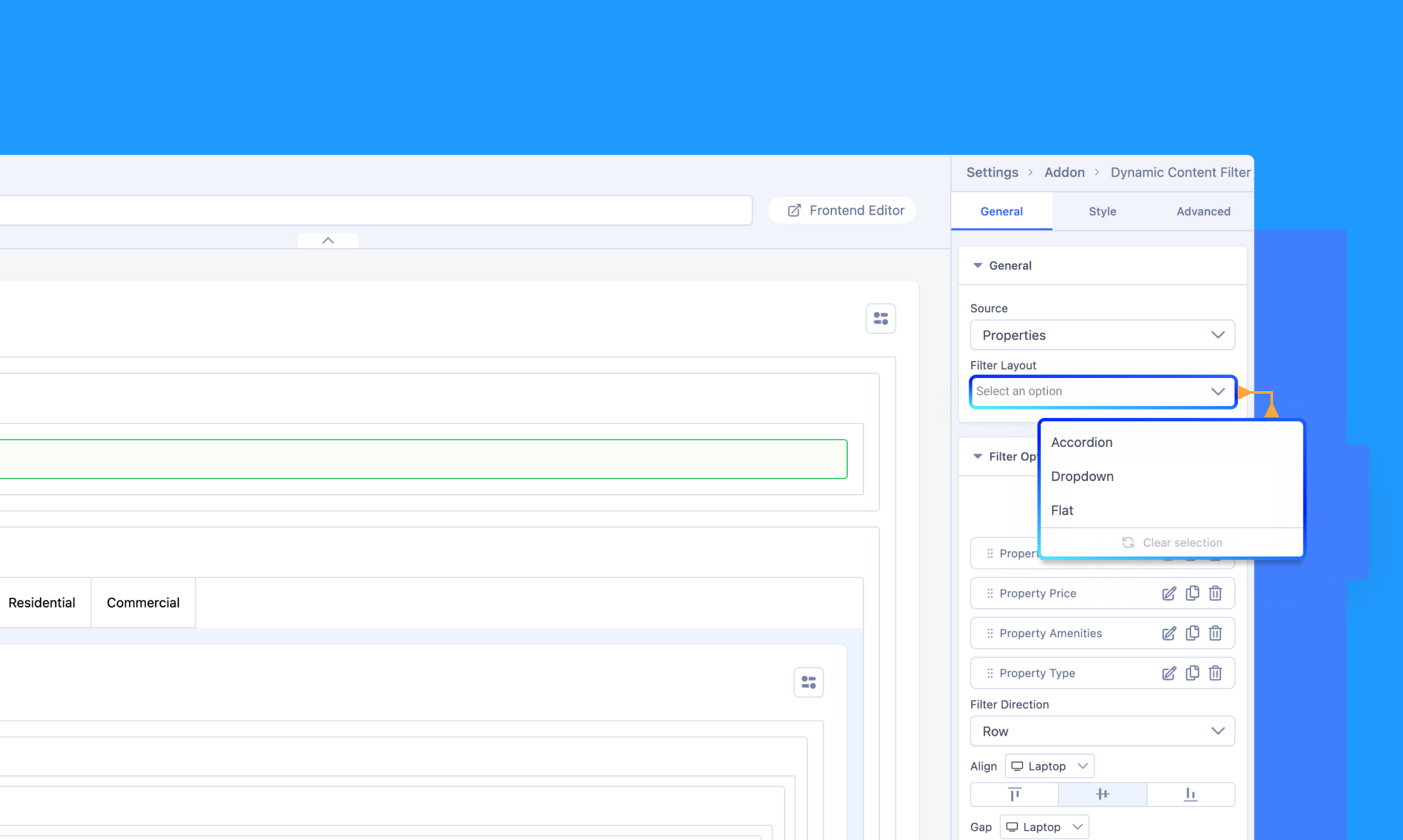Click drag handle of Property Type item
This screenshot has height=840, width=1403.
click(x=990, y=673)
